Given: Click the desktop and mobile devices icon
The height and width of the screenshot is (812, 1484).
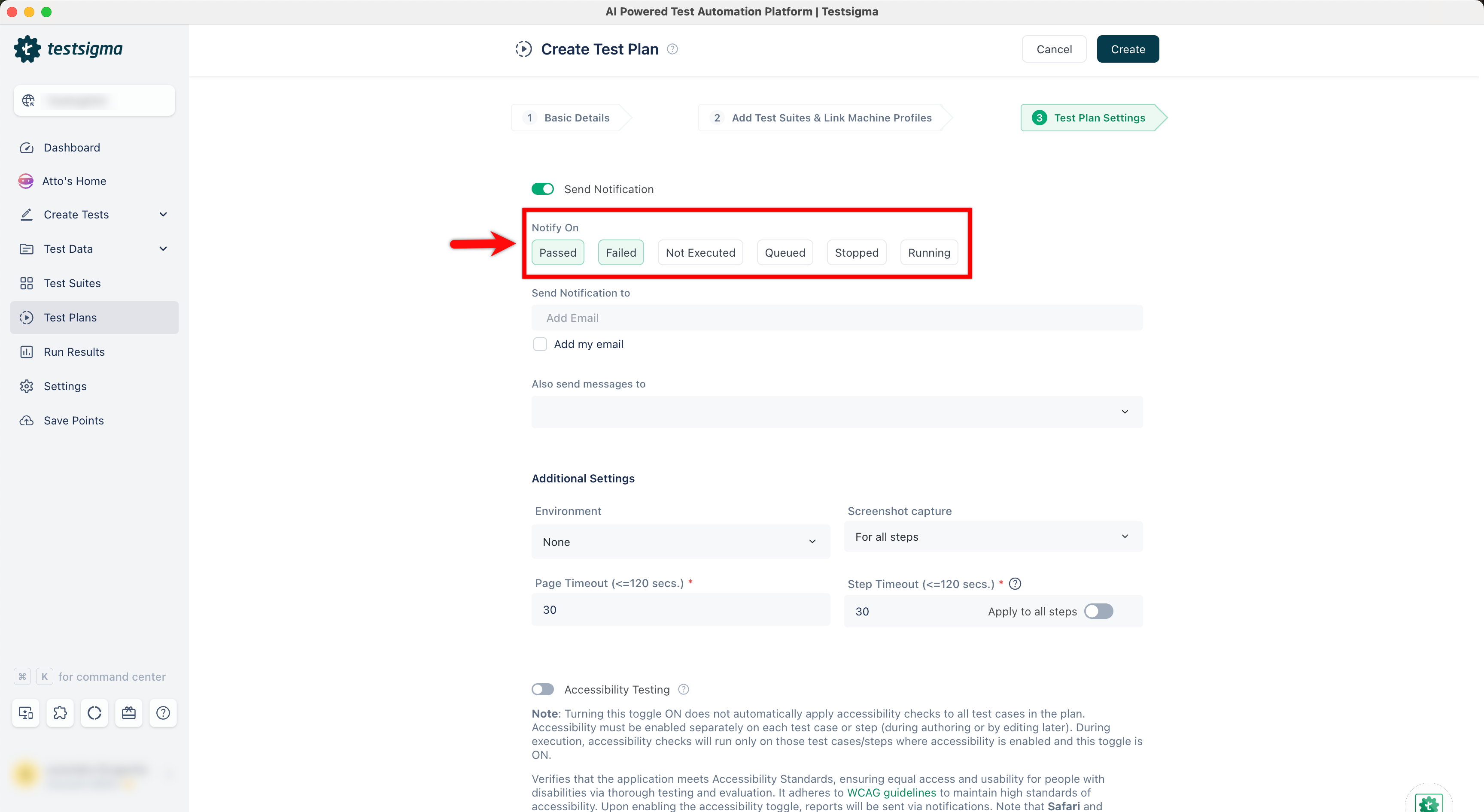Looking at the screenshot, I should [x=26, y=713].
